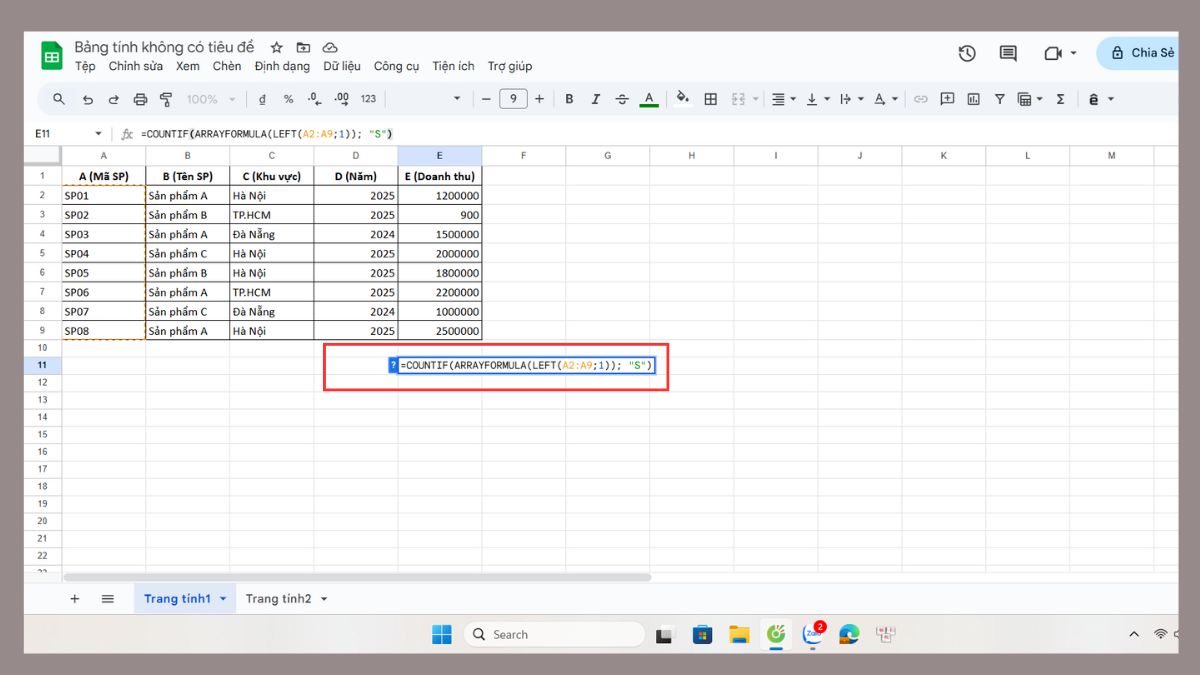Select the Functions sigma icon

[1061, 98]
